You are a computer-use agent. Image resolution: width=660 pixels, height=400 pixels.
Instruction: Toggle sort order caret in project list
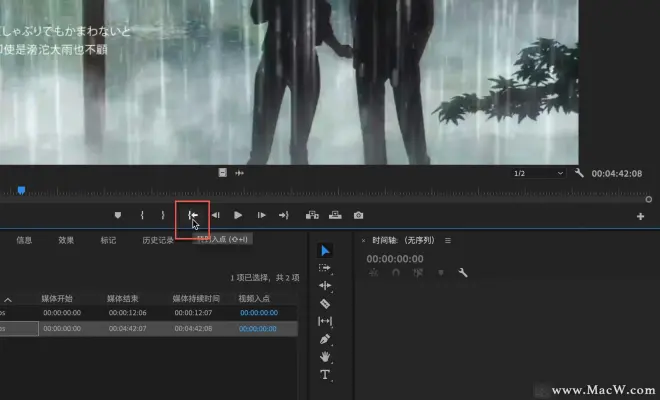click(x=8, y=300)
